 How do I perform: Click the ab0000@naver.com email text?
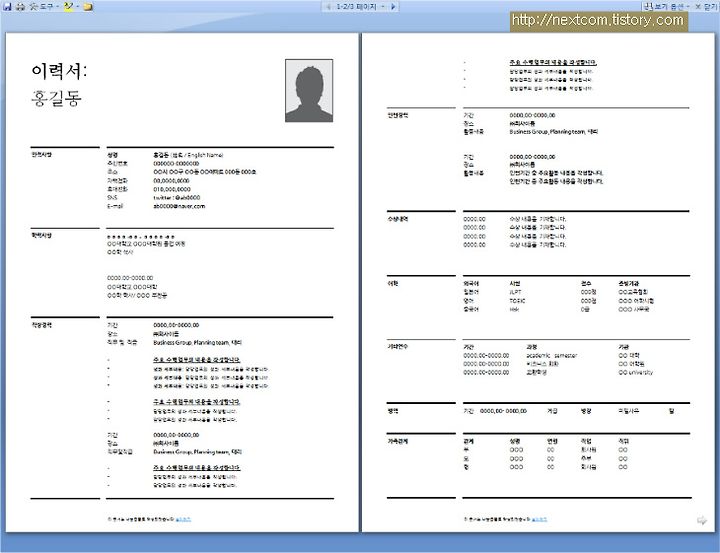click(x=179, y=206)
